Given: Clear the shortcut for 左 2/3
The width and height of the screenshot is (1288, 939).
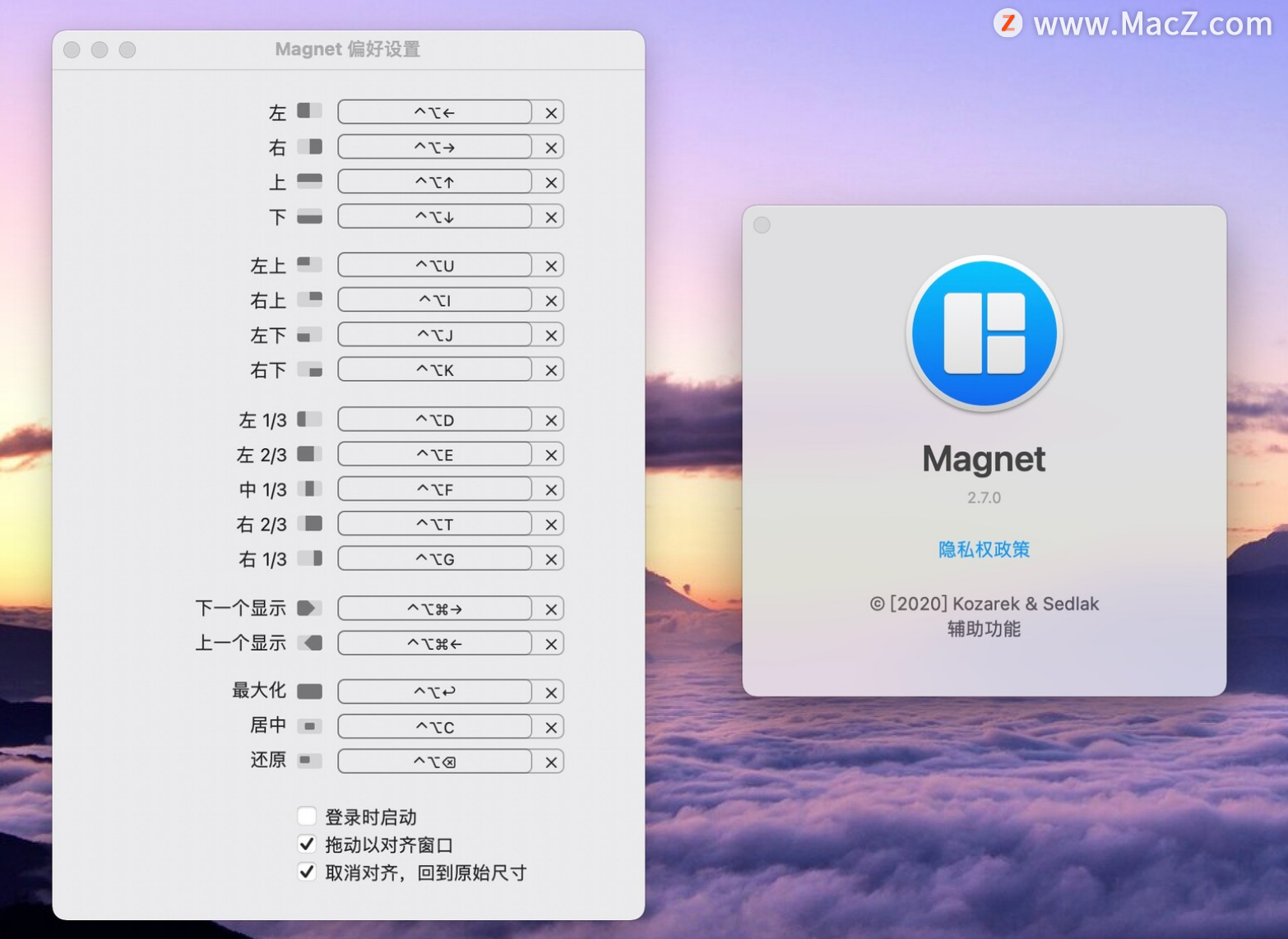Looking at the screenshot, I should tap(551, 455).
